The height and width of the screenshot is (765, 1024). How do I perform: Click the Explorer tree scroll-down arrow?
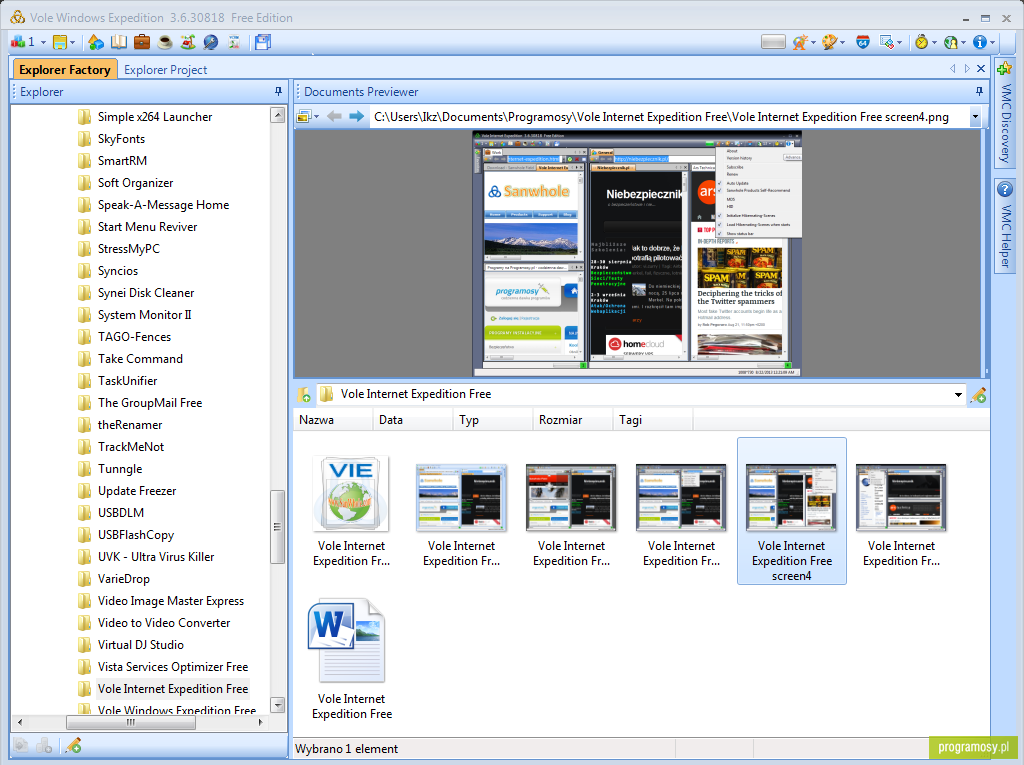coord(278,705)
